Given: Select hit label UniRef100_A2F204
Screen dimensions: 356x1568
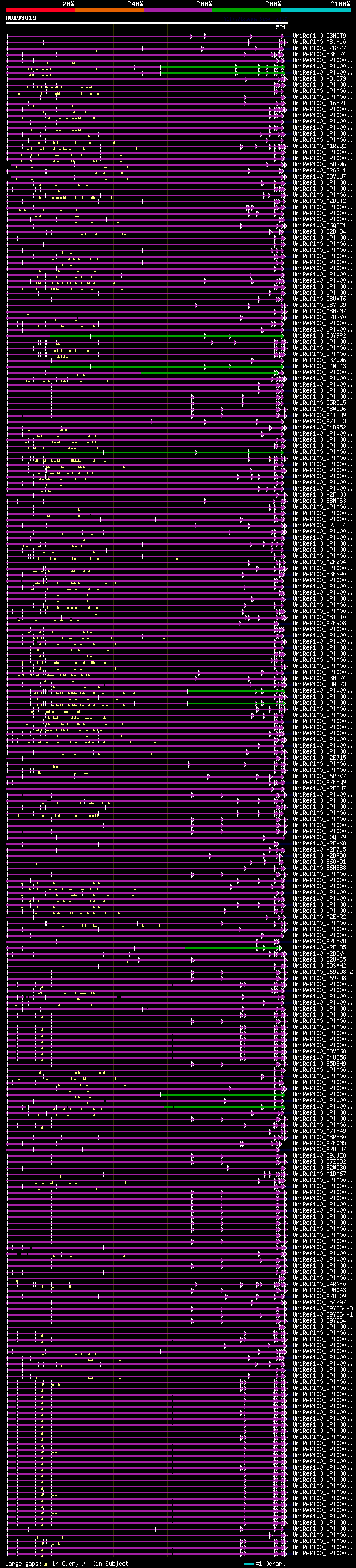Looking at the screenshot, I should pyautogui.click(x=319, y=562).
